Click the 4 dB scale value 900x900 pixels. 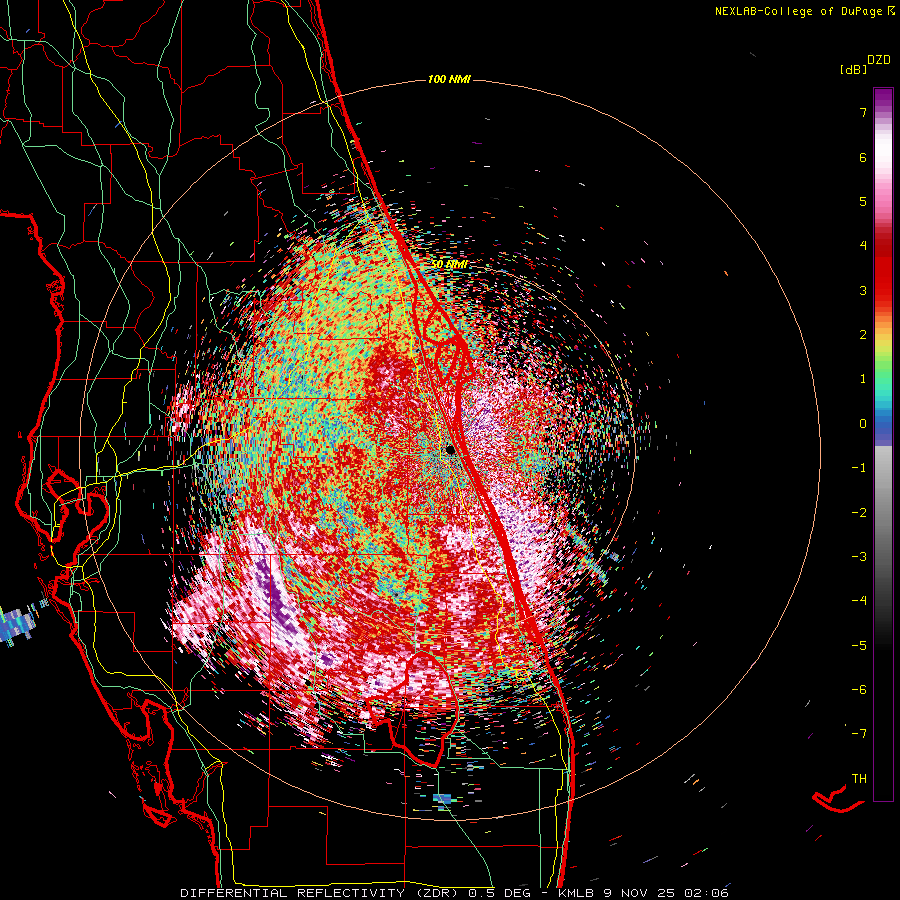coord(863,246)
